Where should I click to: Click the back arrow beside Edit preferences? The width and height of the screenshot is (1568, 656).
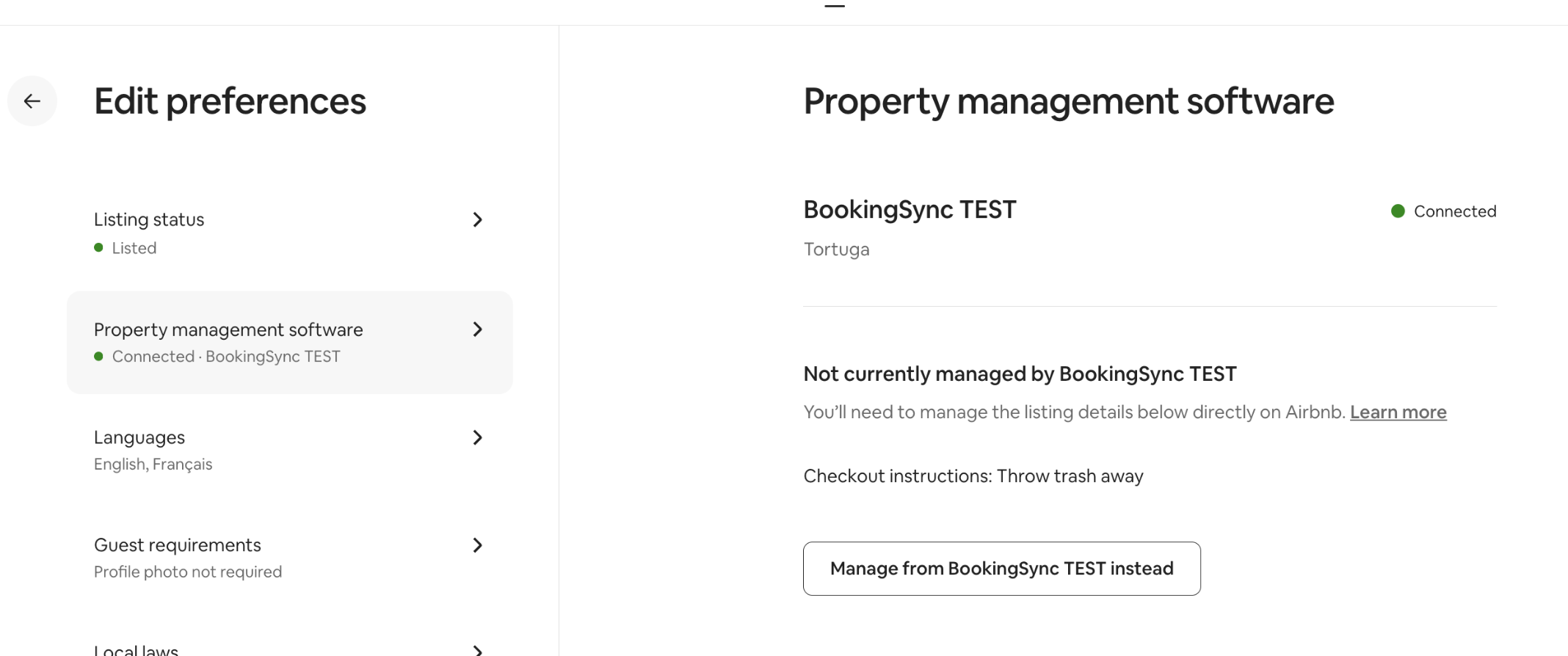(32, 101)
